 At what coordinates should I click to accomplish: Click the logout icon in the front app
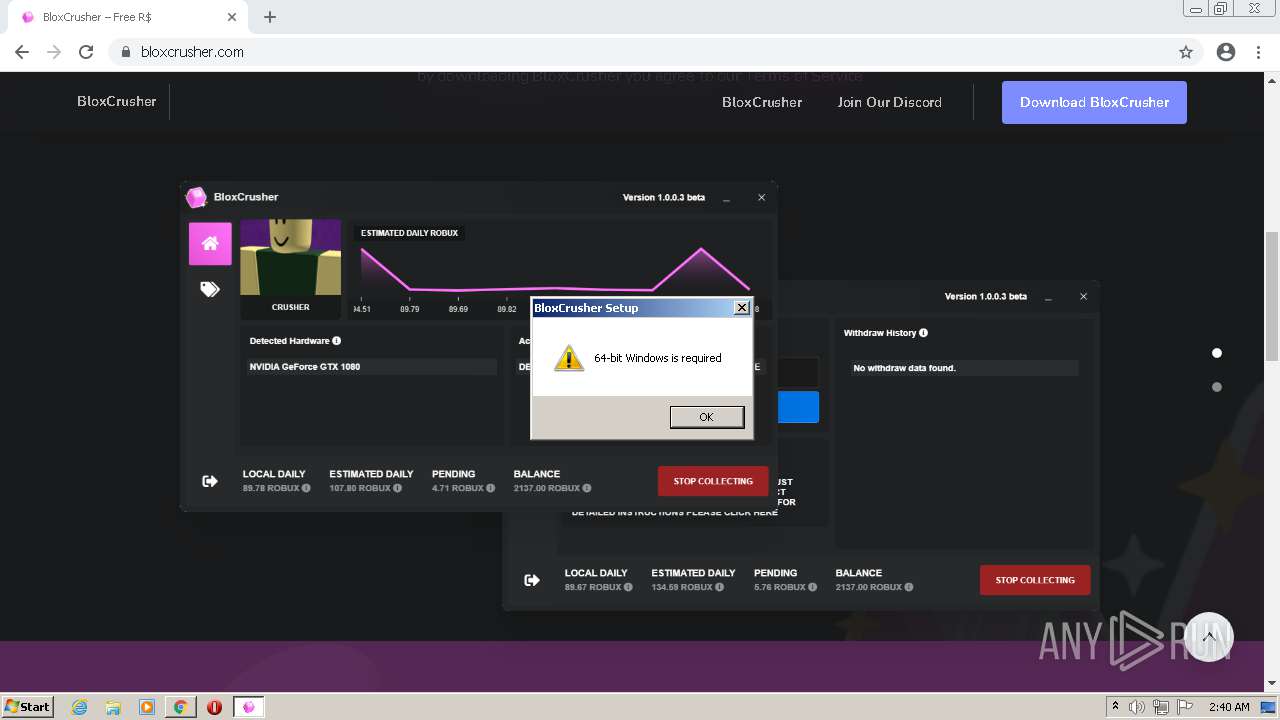coord(210,481)
